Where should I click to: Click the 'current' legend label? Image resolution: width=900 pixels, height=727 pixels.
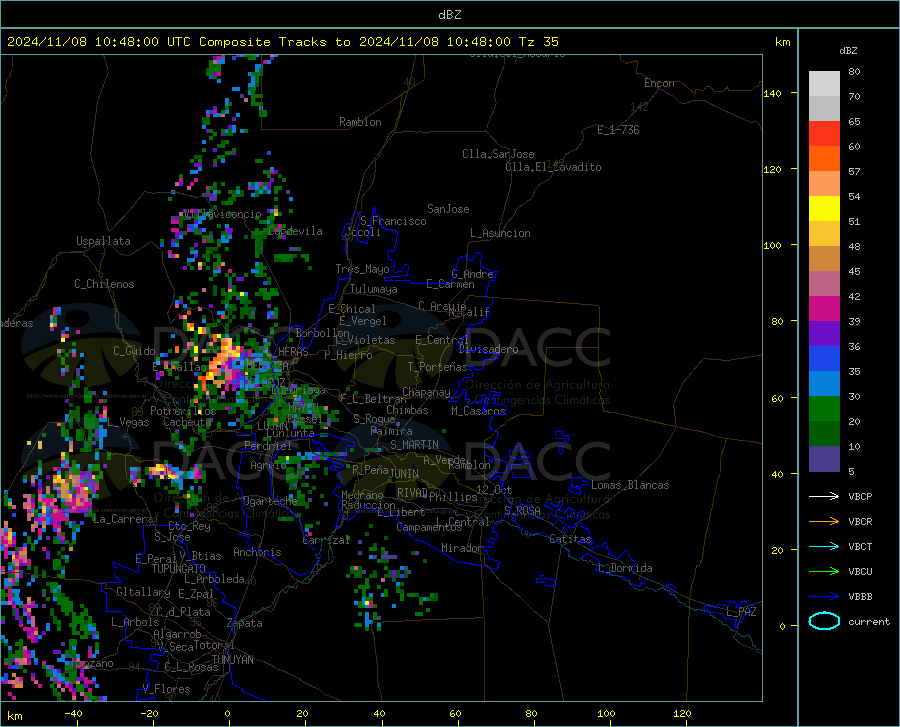point(869,621)
